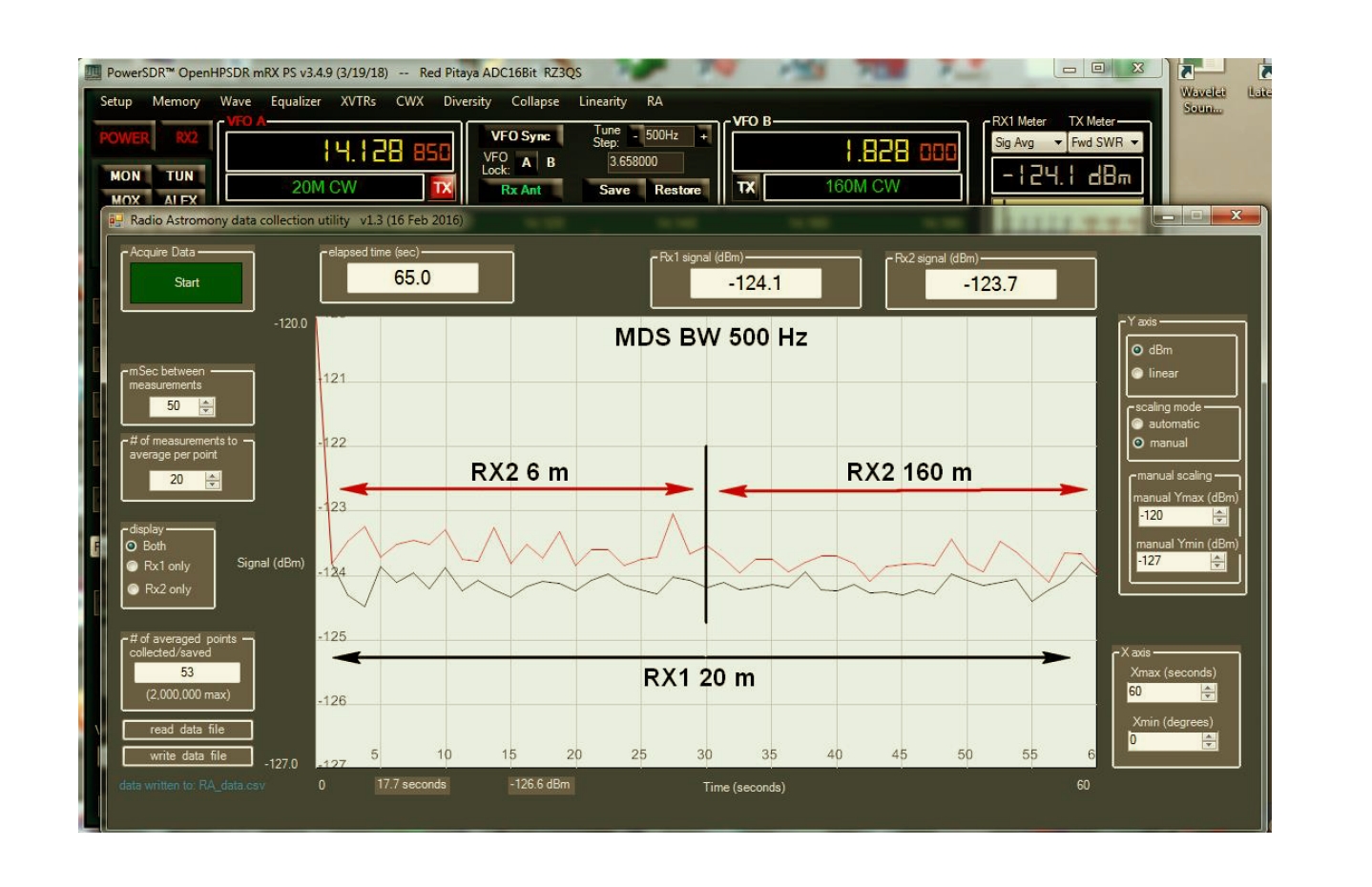Open the RA menu in PowerSDR
The height and width of the screenshot is (887, 1372).
[655, 101]
